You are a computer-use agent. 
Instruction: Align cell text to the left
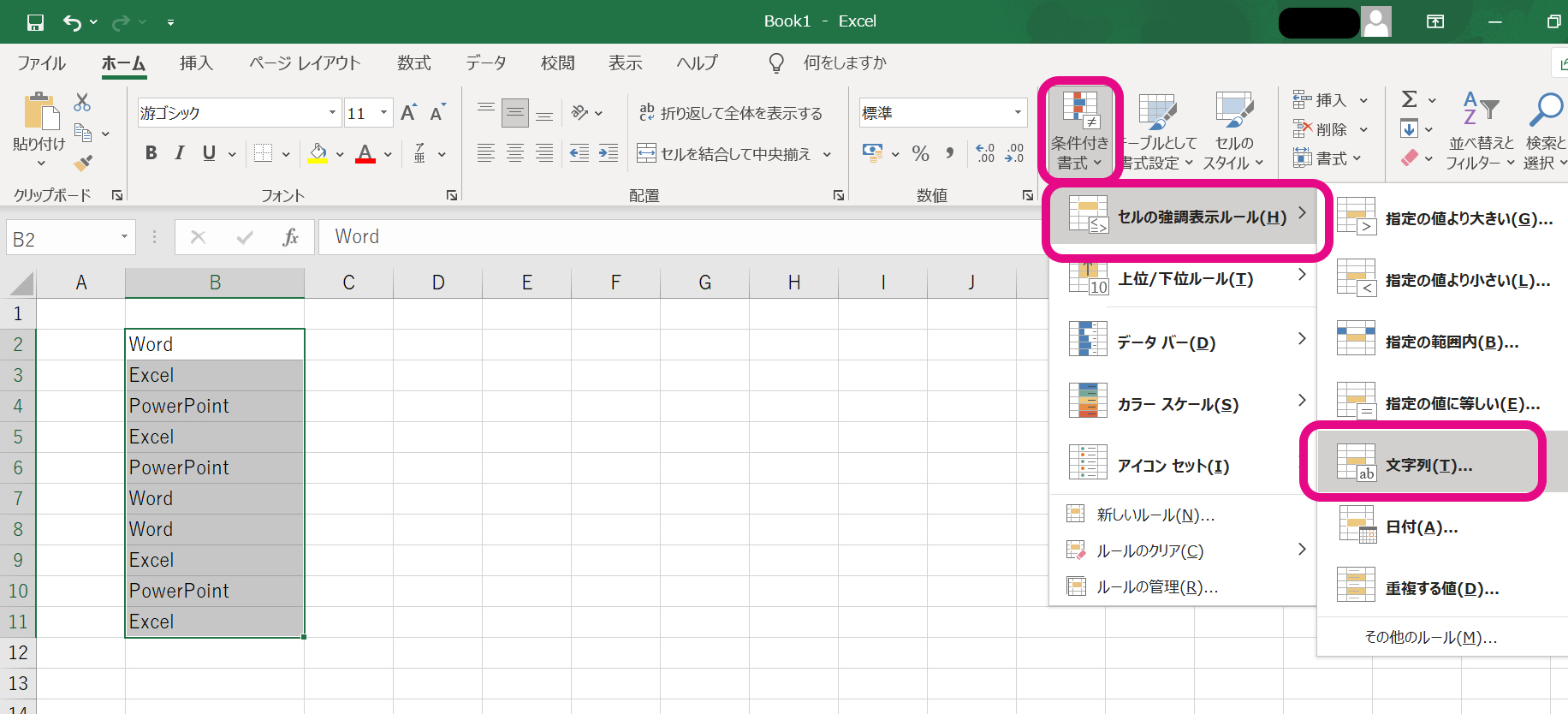pos(486,153)
